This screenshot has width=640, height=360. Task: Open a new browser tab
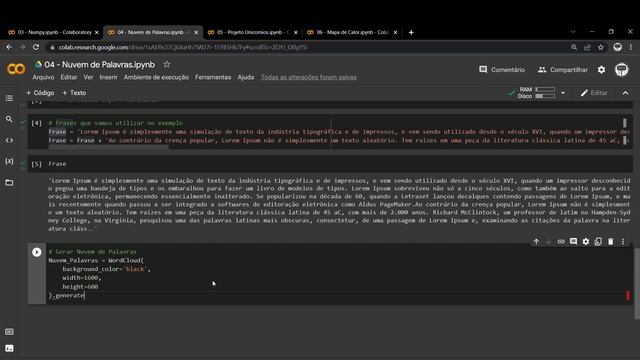(411, 32)
